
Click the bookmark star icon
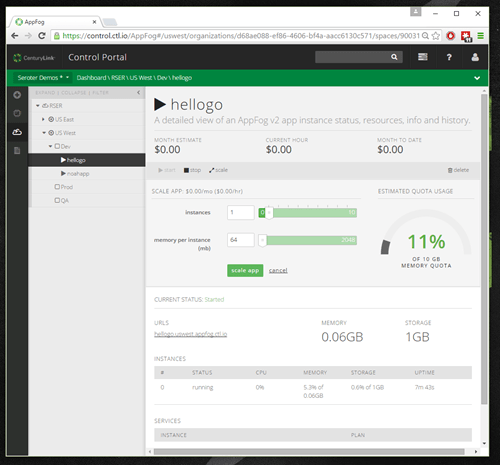(x=435, y=36)
